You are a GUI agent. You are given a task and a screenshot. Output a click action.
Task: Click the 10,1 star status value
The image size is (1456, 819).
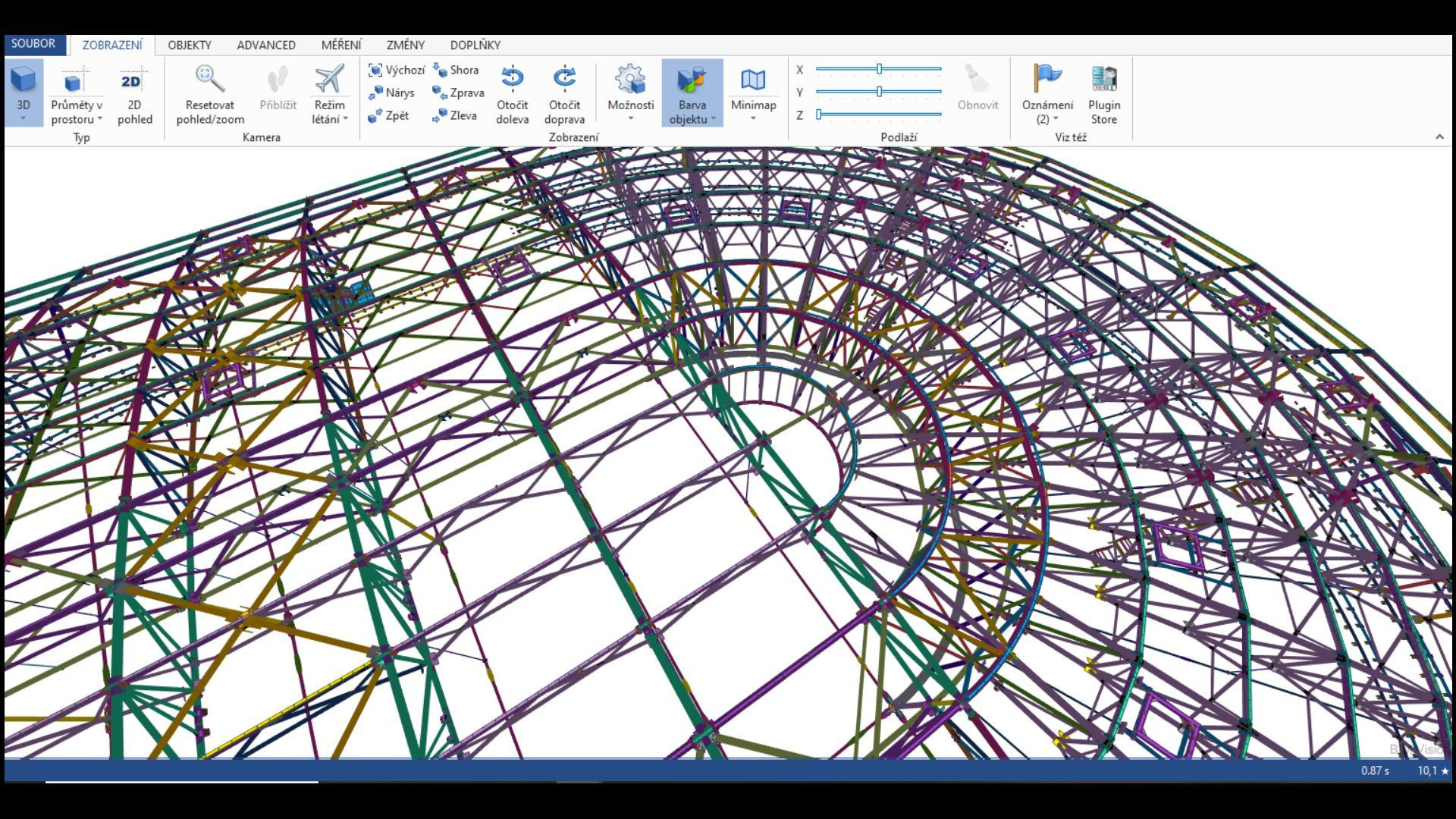[1432, 770]
